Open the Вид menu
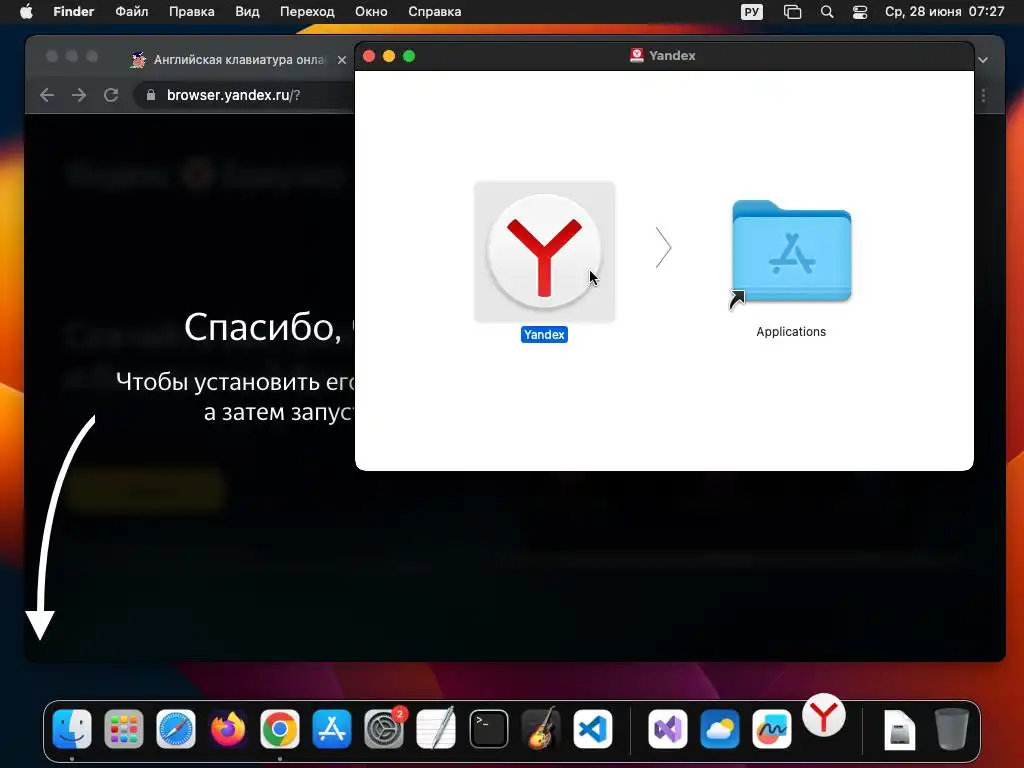The height and width of the screenshot is (768, 1024). pos(247,12)
